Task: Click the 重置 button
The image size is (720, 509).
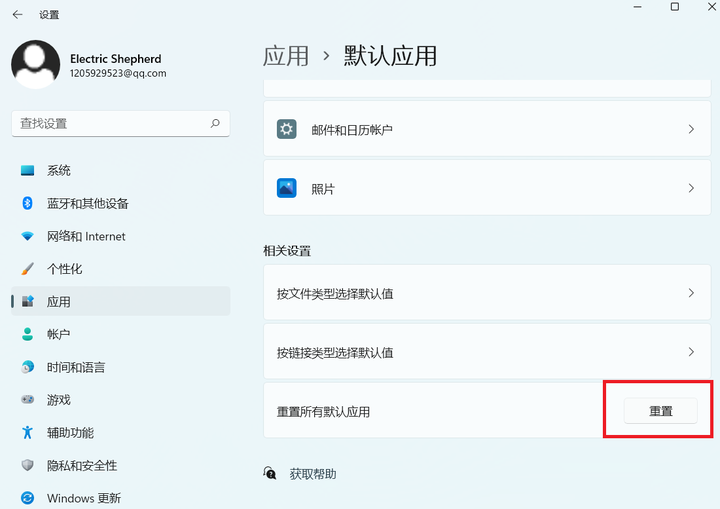Action: 660,411
